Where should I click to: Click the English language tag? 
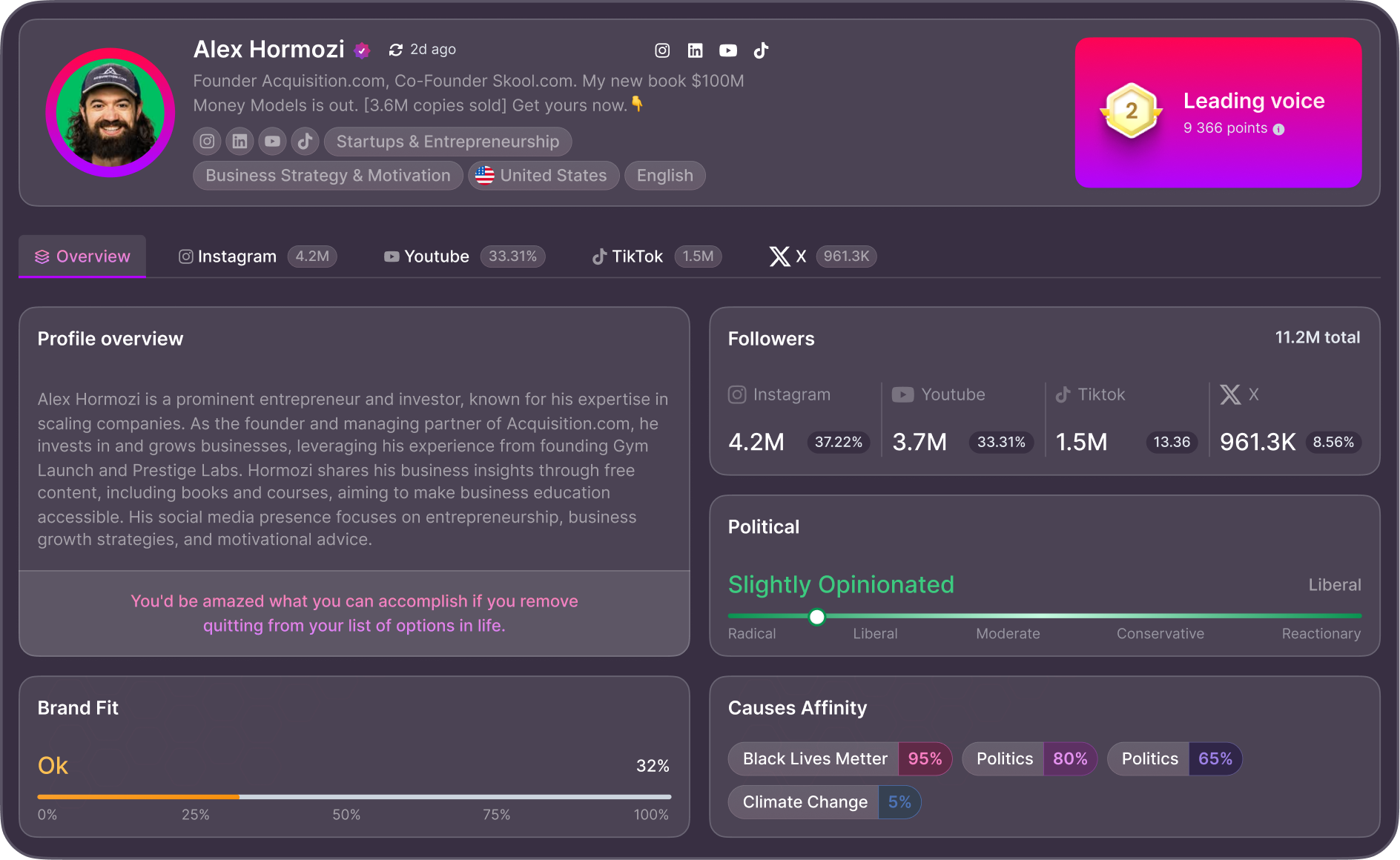tap(664, 176)
